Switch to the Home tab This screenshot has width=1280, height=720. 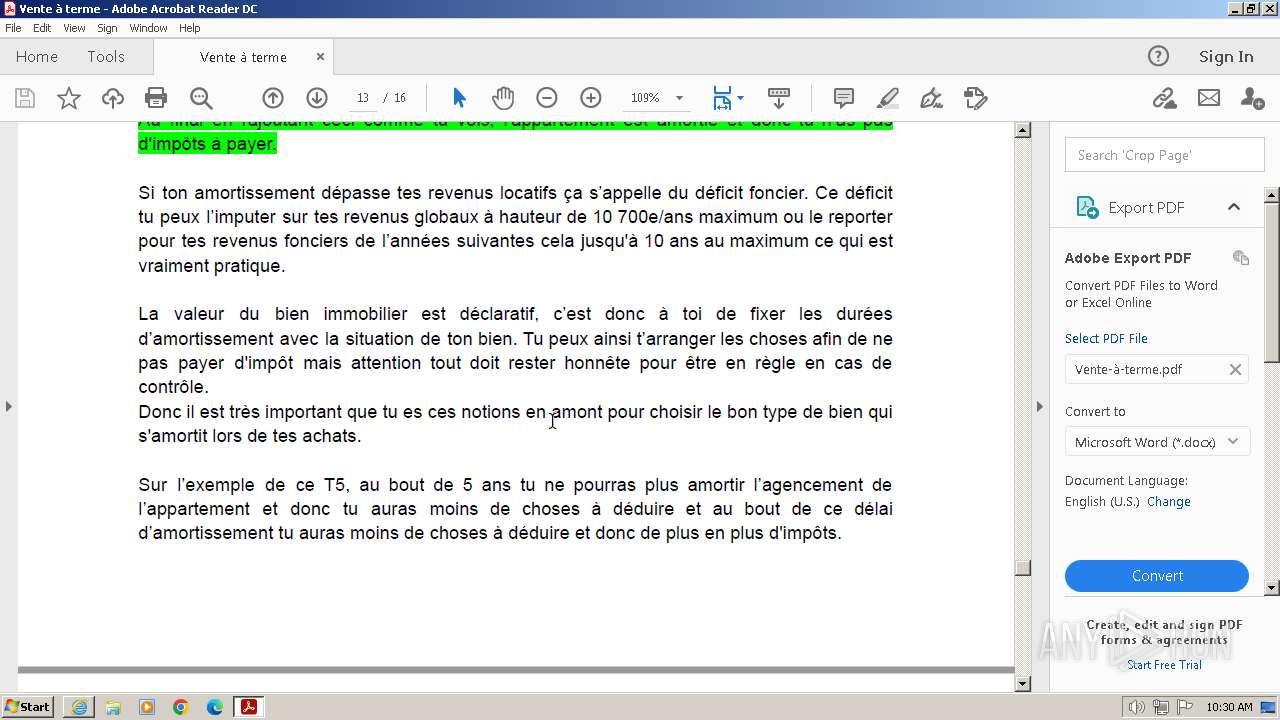coord(37,57)
